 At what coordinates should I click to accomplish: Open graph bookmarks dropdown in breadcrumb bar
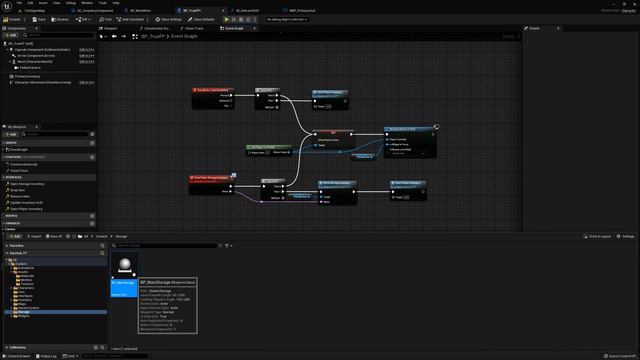(103, 36)
